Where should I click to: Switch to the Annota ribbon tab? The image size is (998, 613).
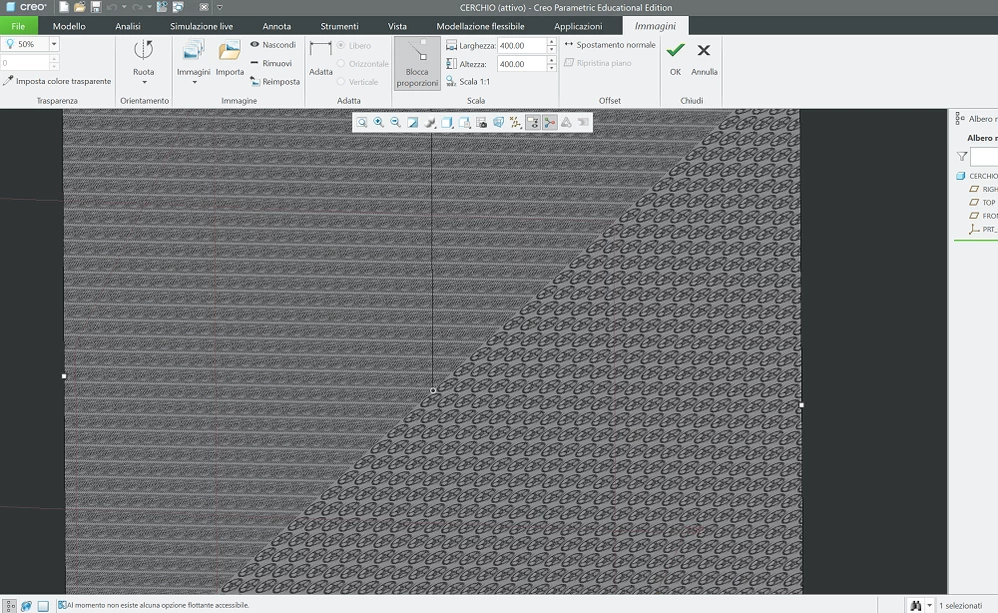coord(276,26)
